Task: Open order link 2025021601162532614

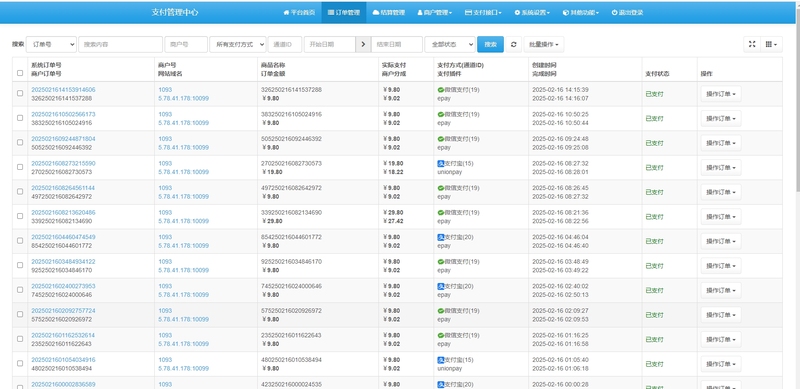Action: (63, 335)
